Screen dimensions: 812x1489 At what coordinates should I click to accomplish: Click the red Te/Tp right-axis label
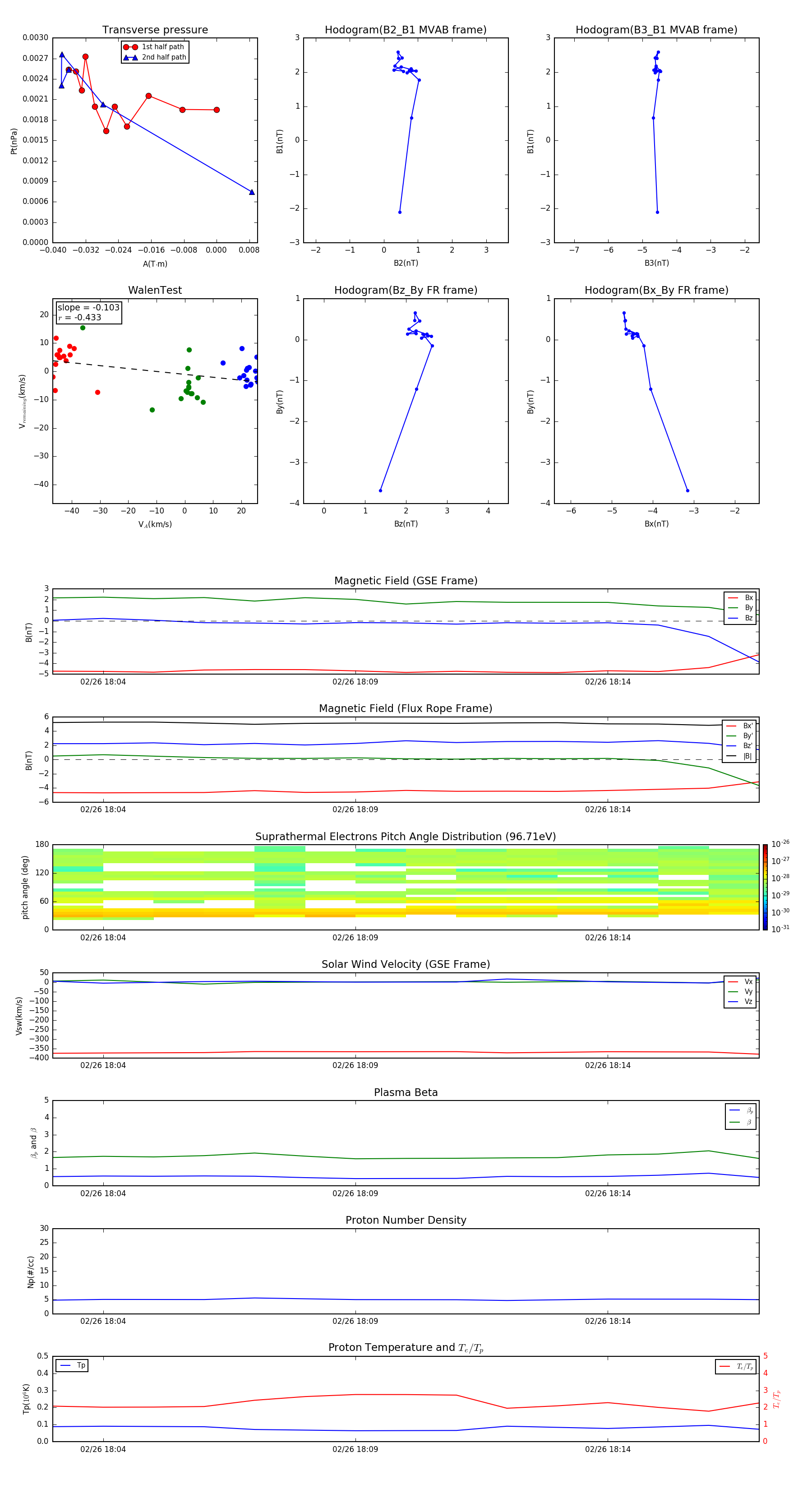tap(777, 1399)
